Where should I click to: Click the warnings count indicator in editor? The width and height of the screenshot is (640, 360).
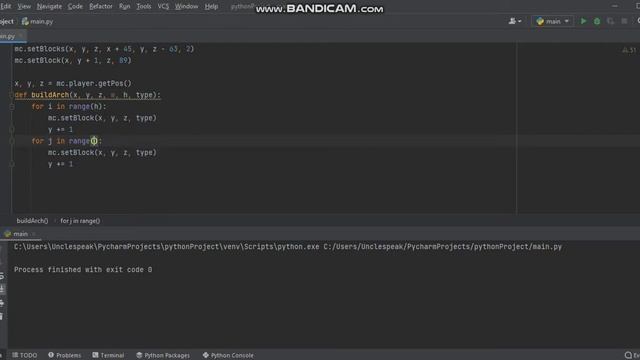629,50
